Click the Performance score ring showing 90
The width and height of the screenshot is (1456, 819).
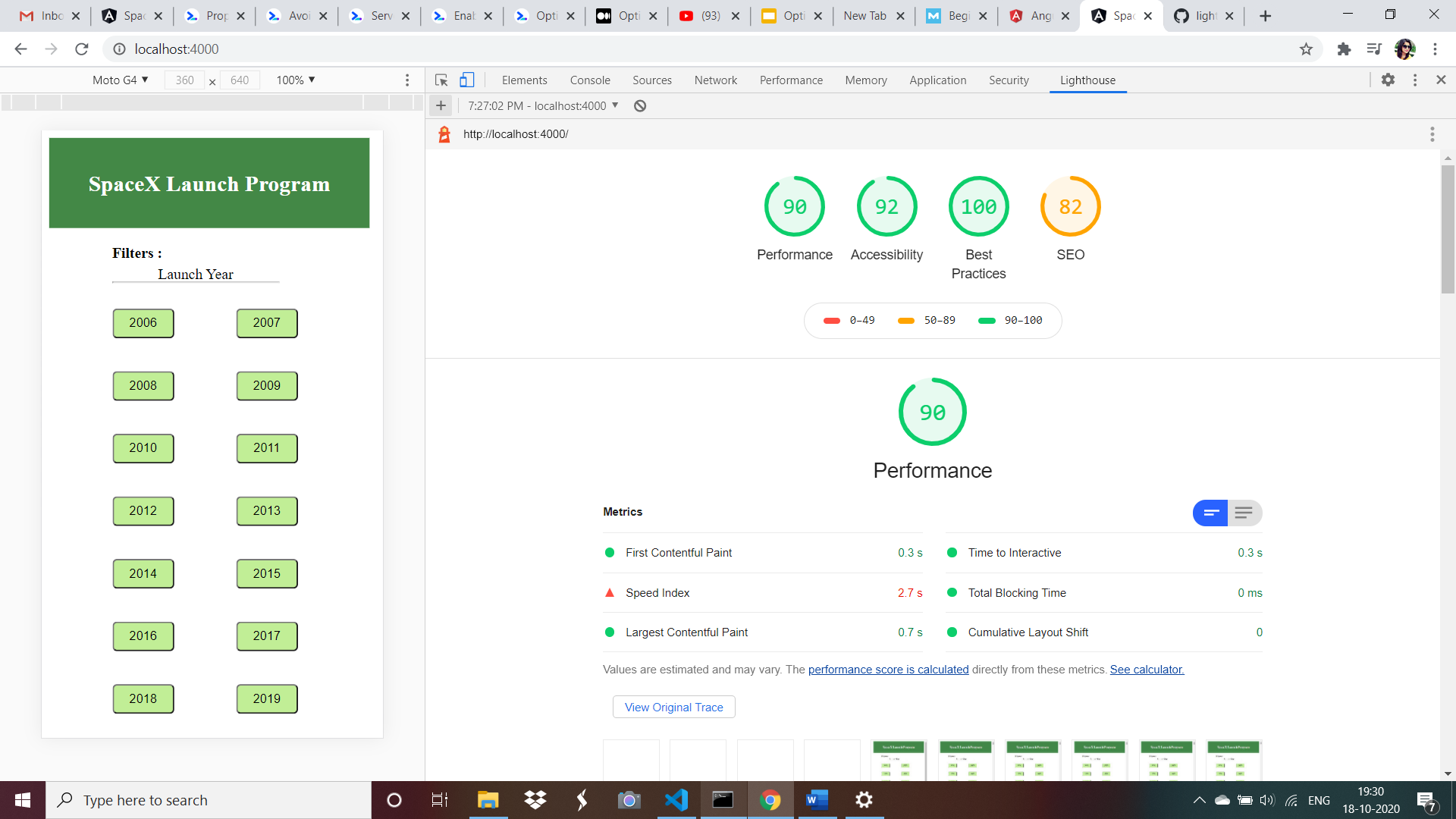[x=794, y=206]
